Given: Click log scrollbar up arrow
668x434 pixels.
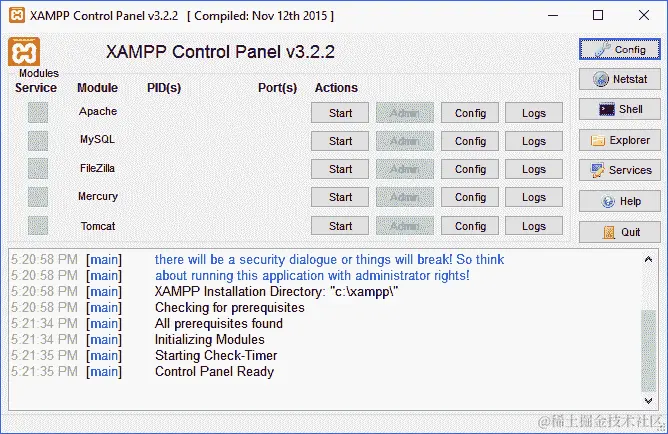Looking at the screenshot, I should click(648, 259).
